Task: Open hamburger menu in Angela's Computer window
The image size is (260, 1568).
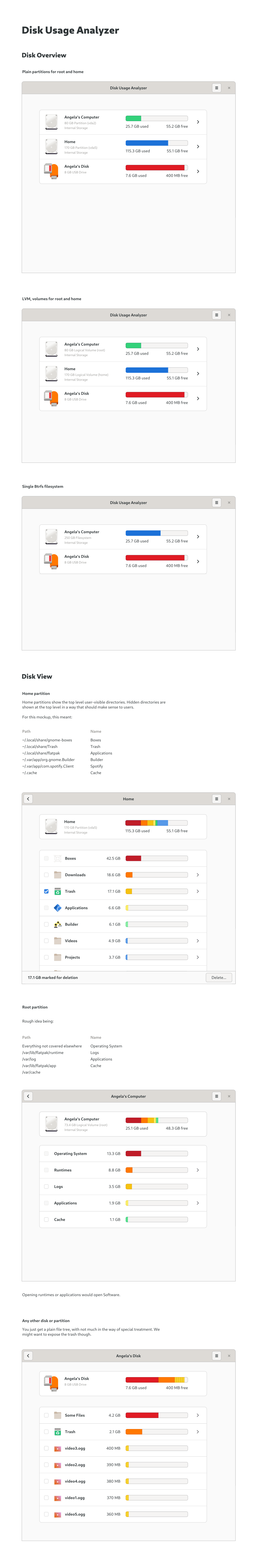Action: click(x=216, y=1096)
